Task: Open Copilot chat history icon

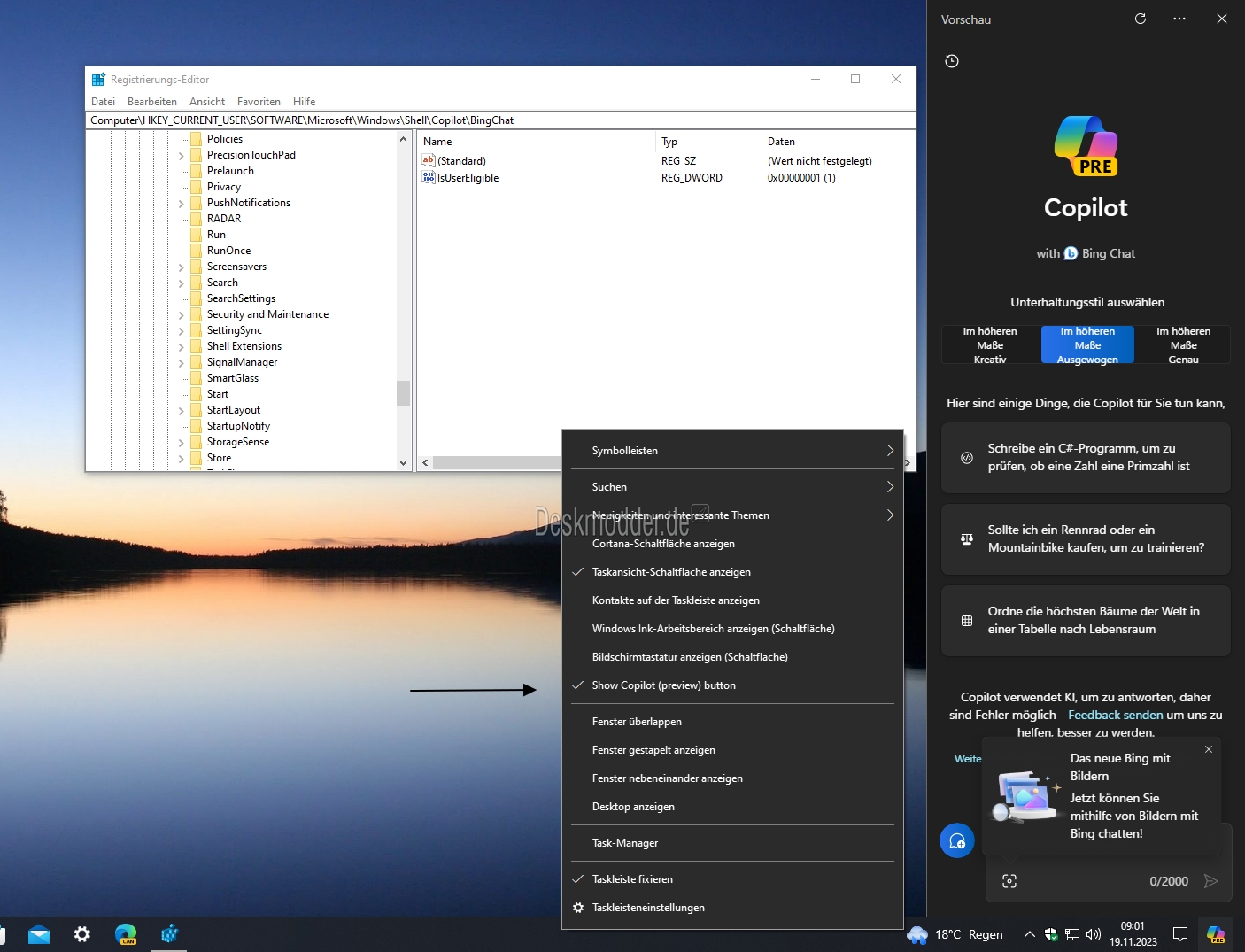Action: [952, 61]
